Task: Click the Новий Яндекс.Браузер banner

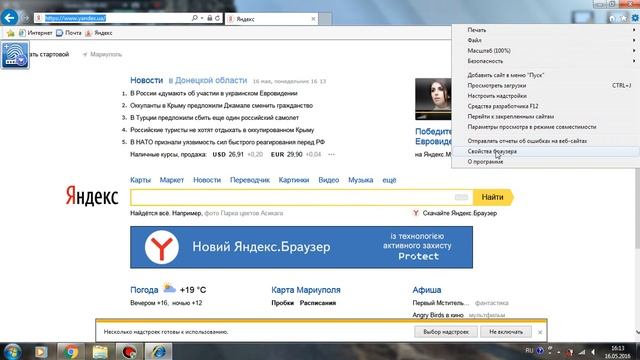Action: pos(301,247)
